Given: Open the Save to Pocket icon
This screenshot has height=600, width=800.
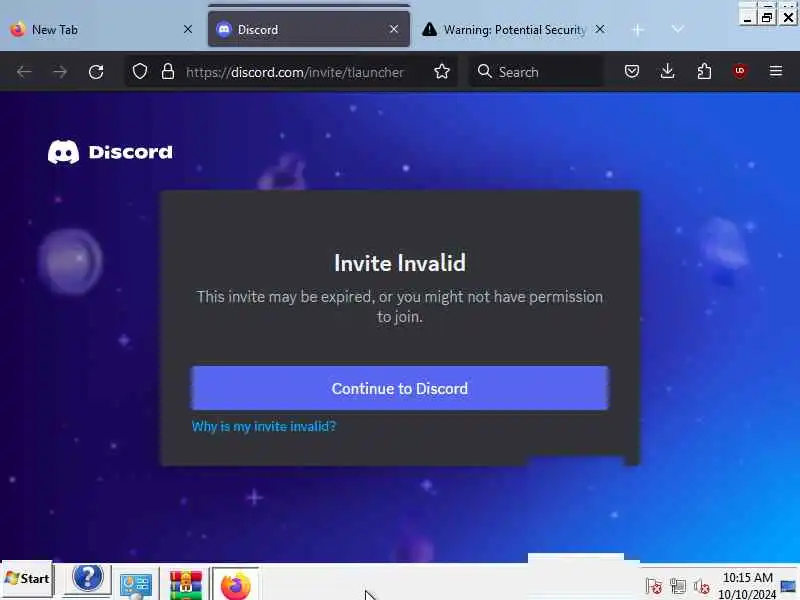Looking at the screenshot, I should point(632,71).
